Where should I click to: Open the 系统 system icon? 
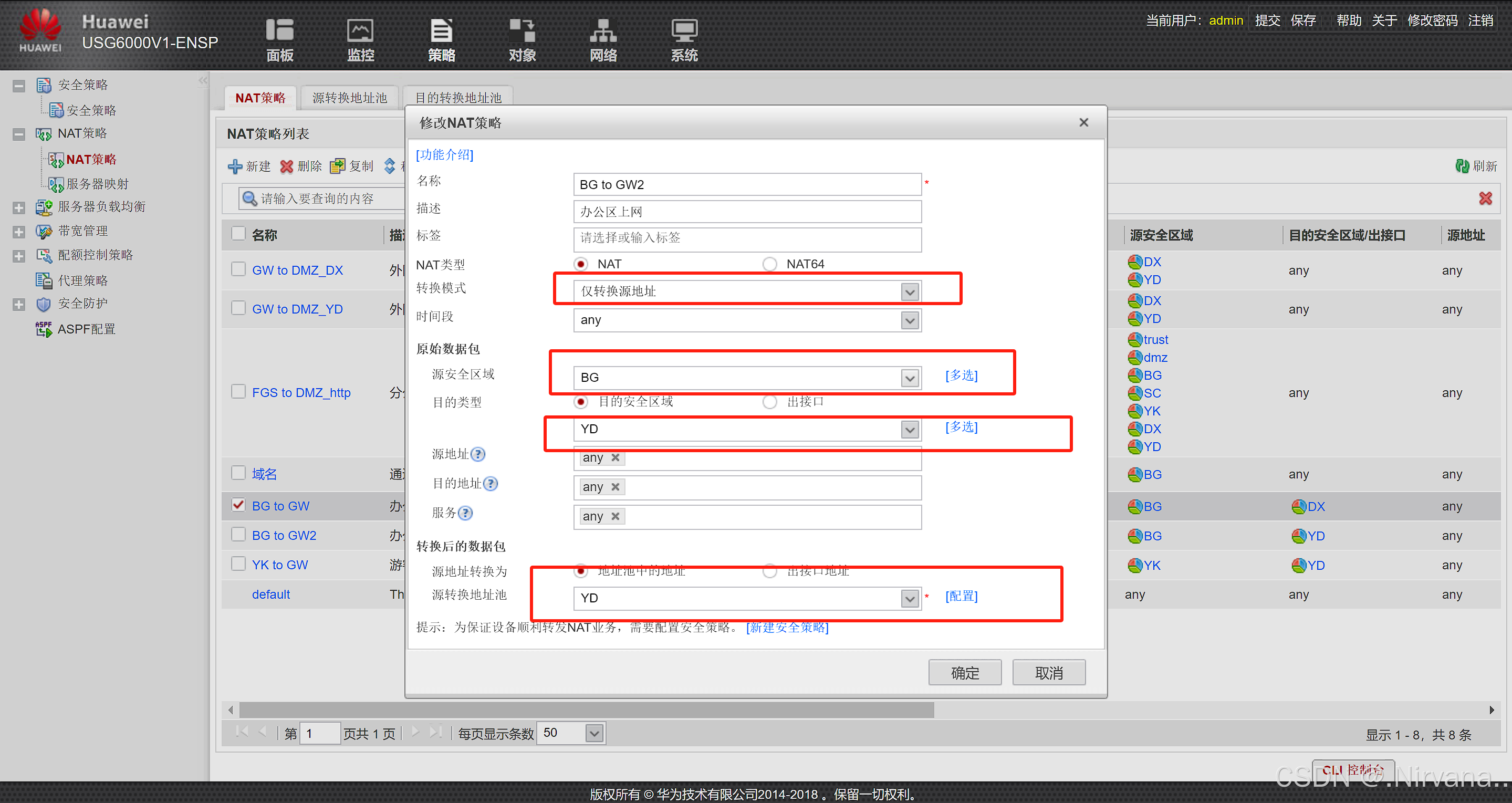tap(684, 39)
